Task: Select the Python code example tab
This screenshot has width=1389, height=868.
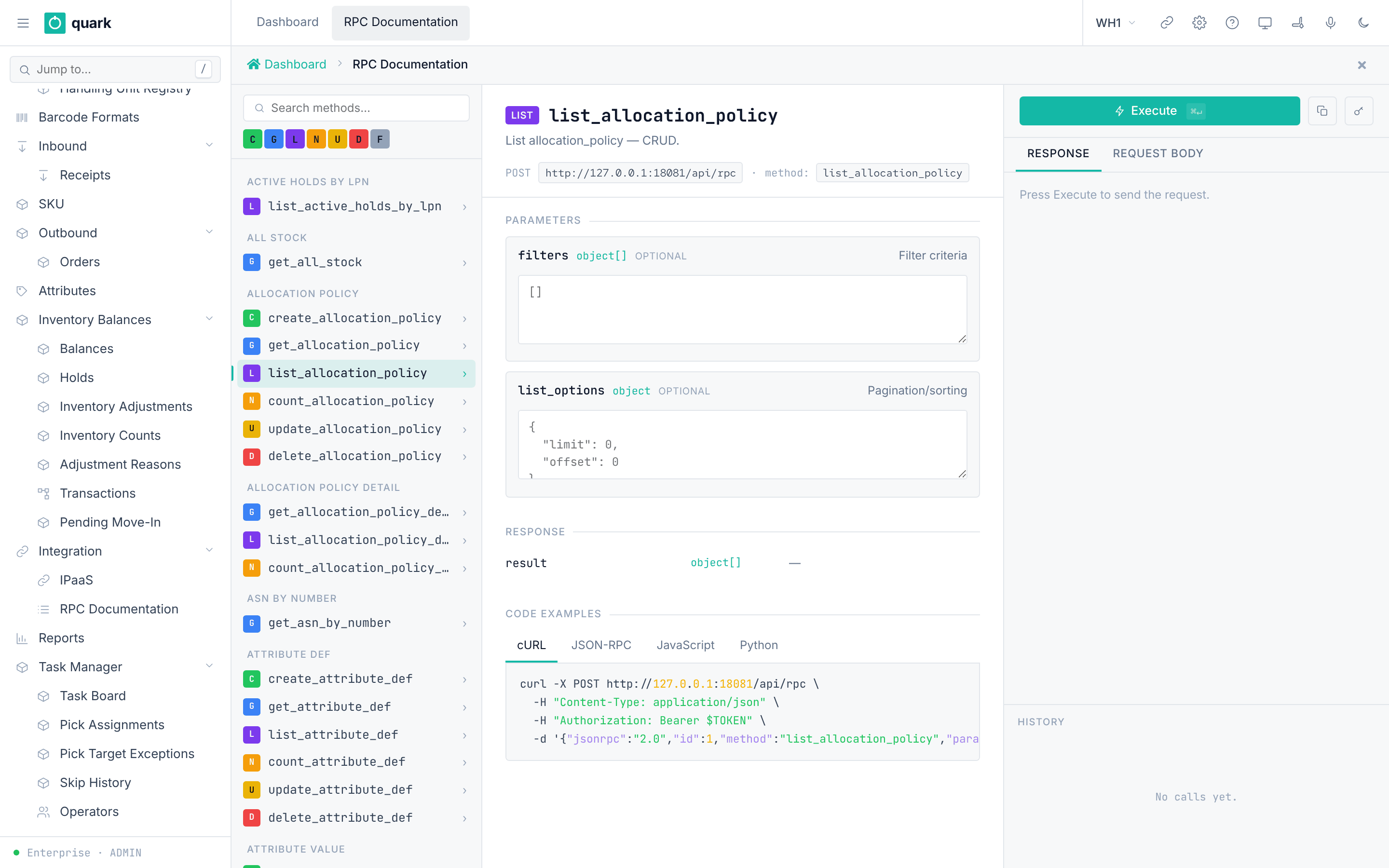Action: [x=758, y=645]
